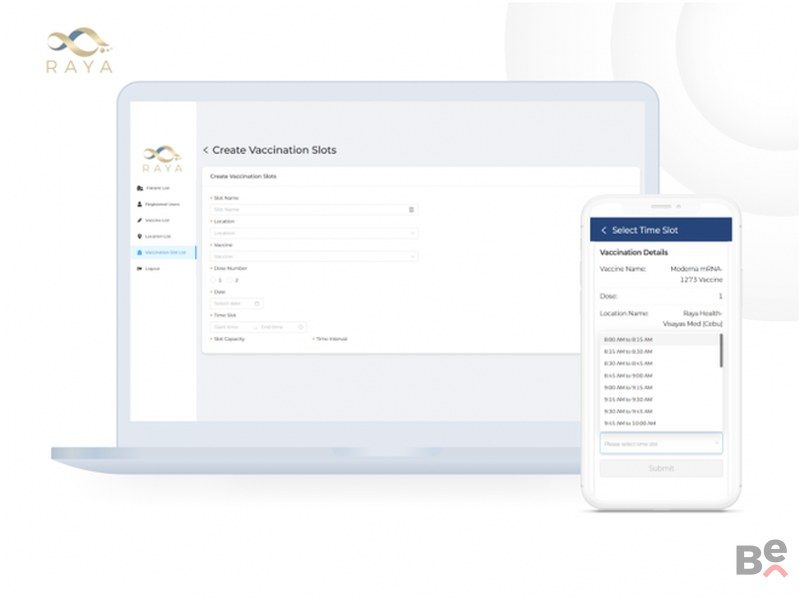Click Logout in the sidebar
The height and width of the screenshot is (600, 802).
[148, 269]
